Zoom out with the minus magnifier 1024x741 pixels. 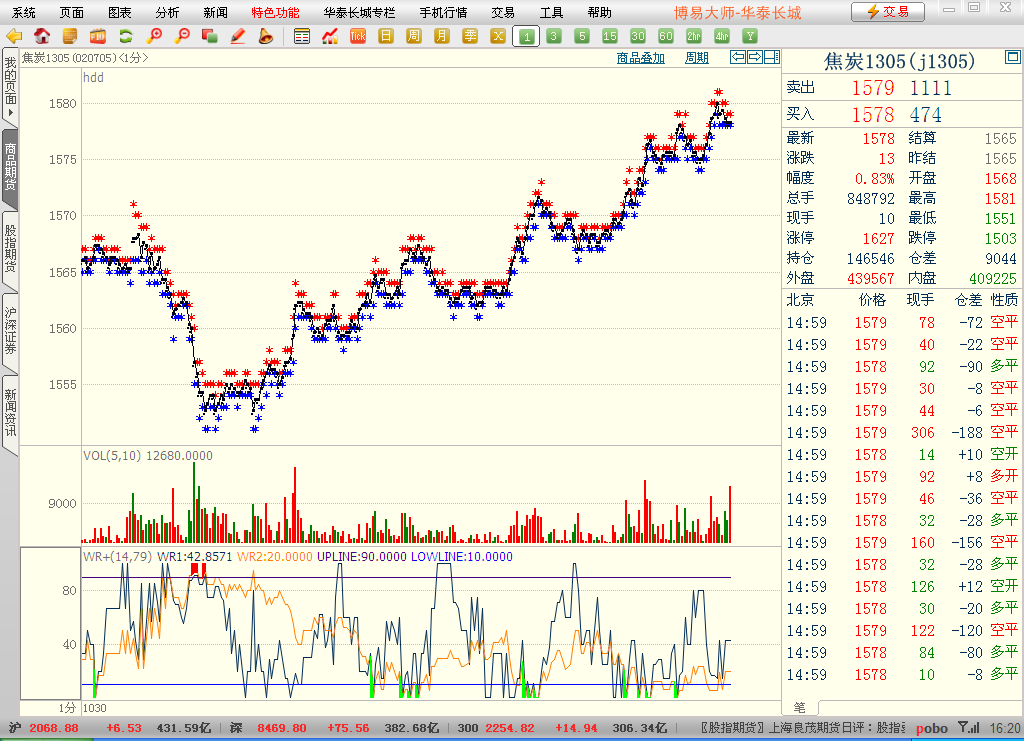pyautogui.click(x=182, y=36)
